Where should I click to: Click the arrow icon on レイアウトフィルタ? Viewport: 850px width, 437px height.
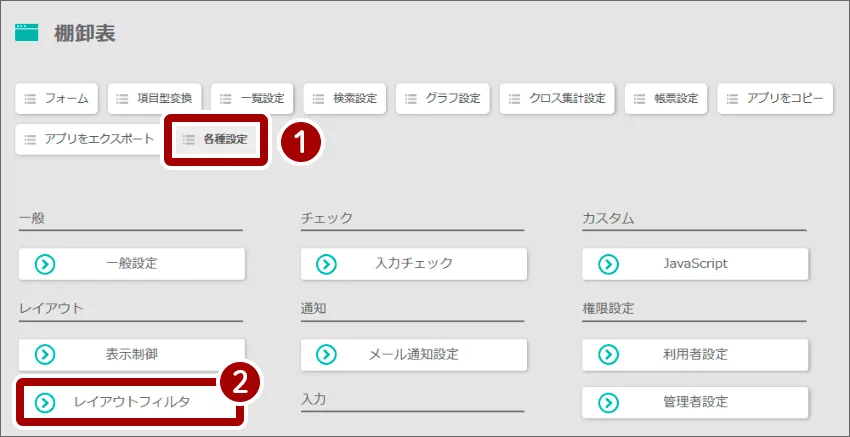(x=45, y=403)
